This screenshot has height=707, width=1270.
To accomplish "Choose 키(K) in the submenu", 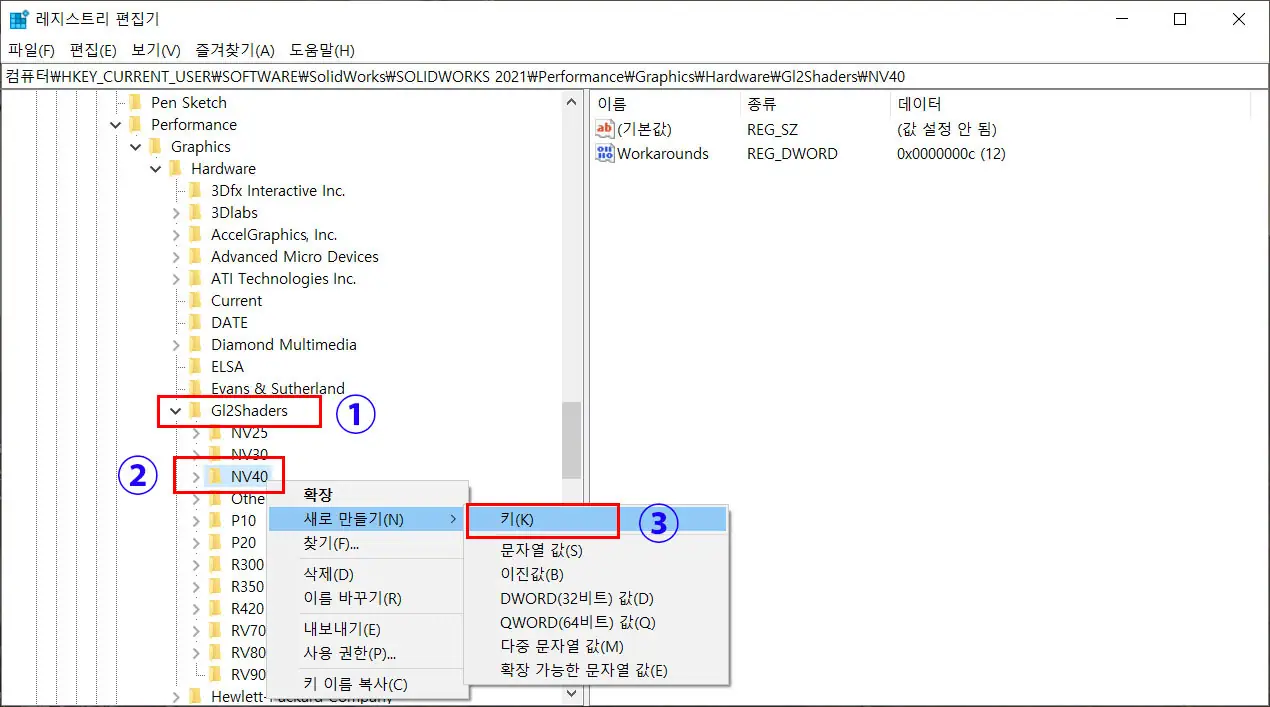I will click(x=598, y=520).
